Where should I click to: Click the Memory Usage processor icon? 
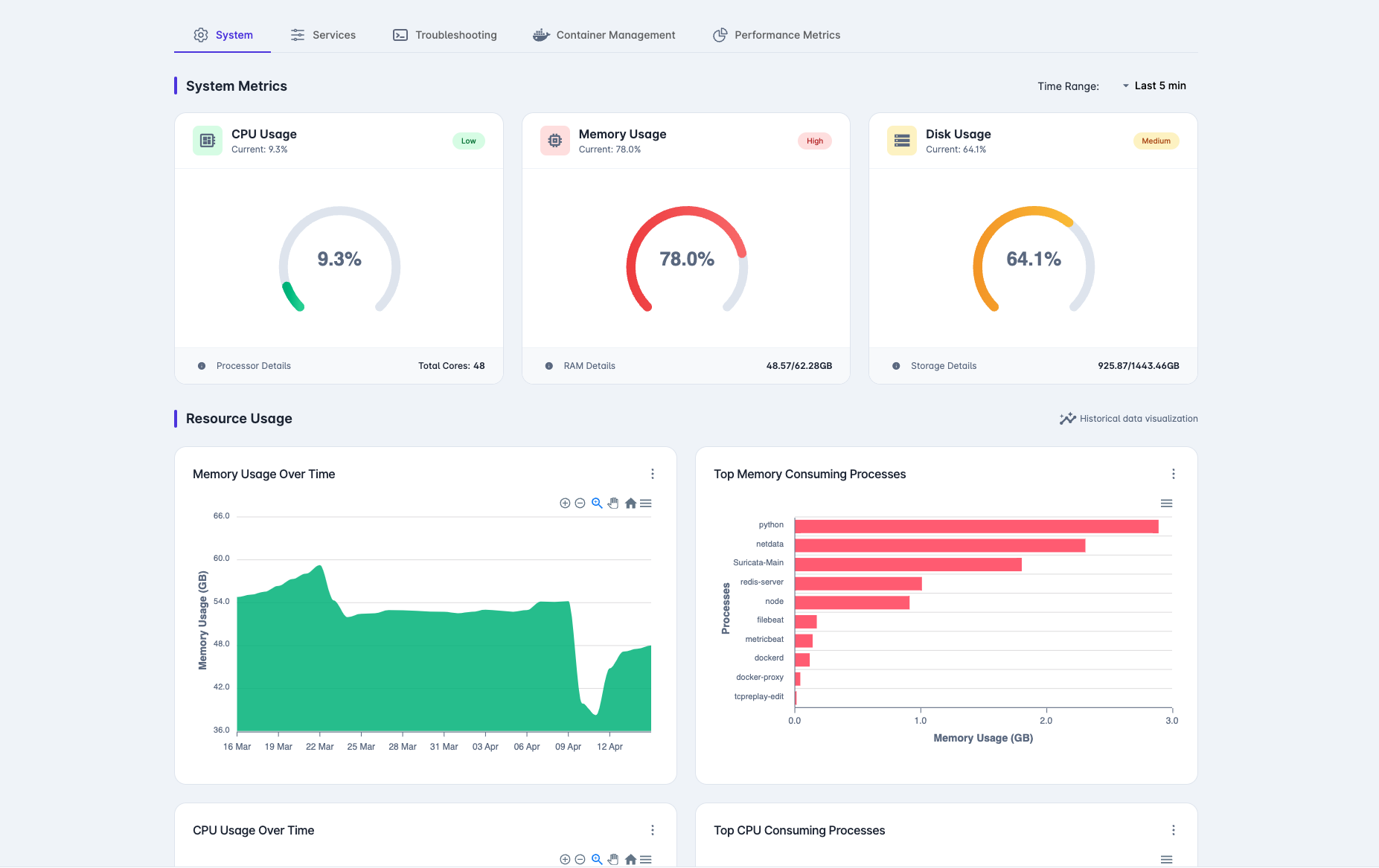tap(555, 141)
